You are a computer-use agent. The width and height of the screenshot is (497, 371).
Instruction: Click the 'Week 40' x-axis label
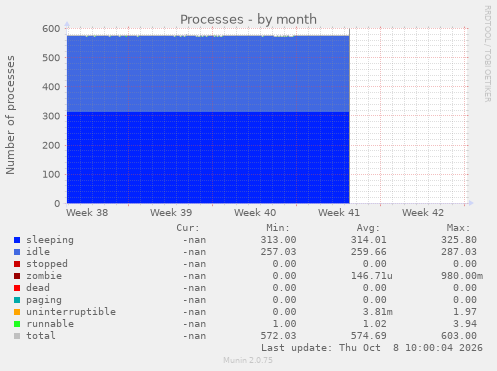pos(255,213)
